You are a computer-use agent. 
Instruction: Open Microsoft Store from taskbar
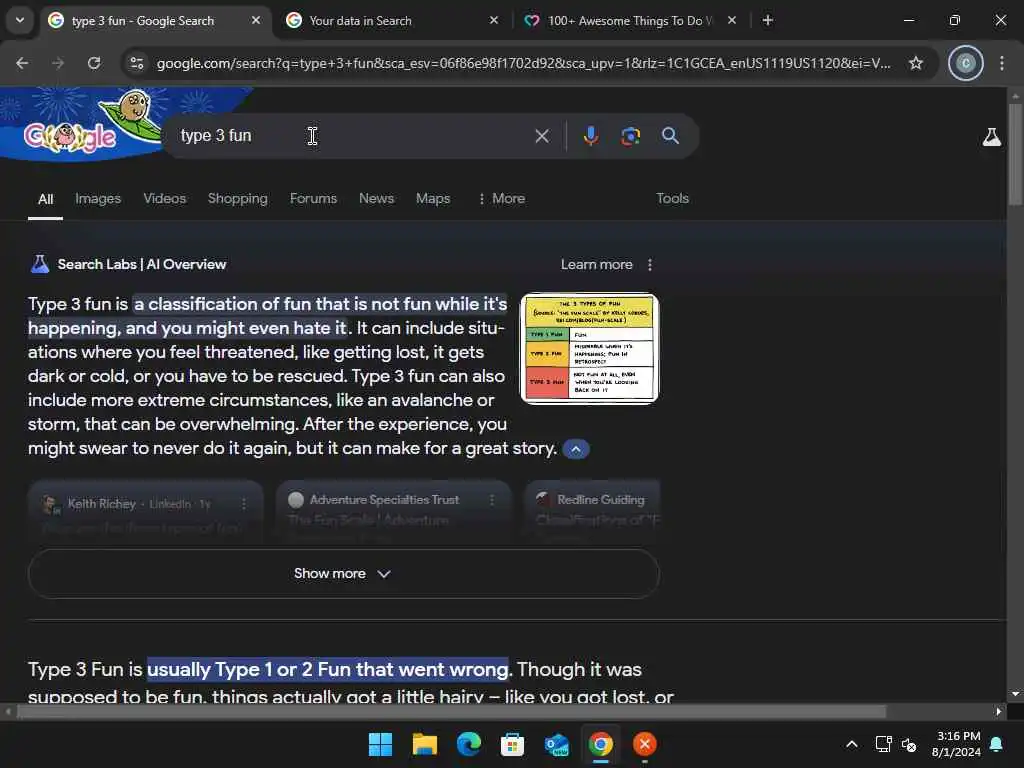click(x=512, y=744)
